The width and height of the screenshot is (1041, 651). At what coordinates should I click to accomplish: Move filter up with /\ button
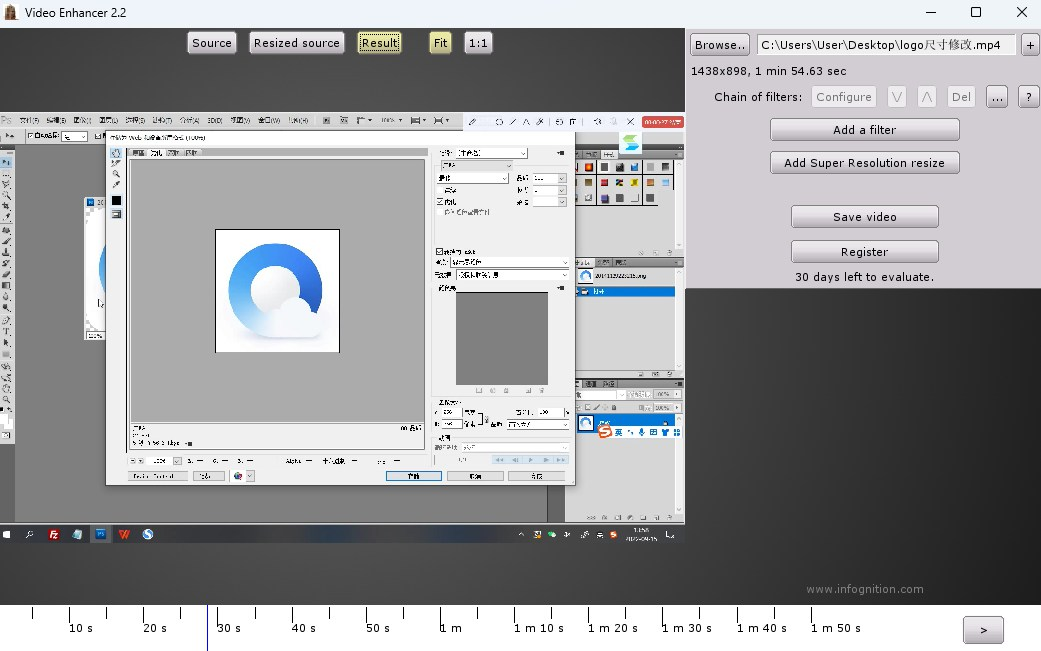[x=927, y=97]
